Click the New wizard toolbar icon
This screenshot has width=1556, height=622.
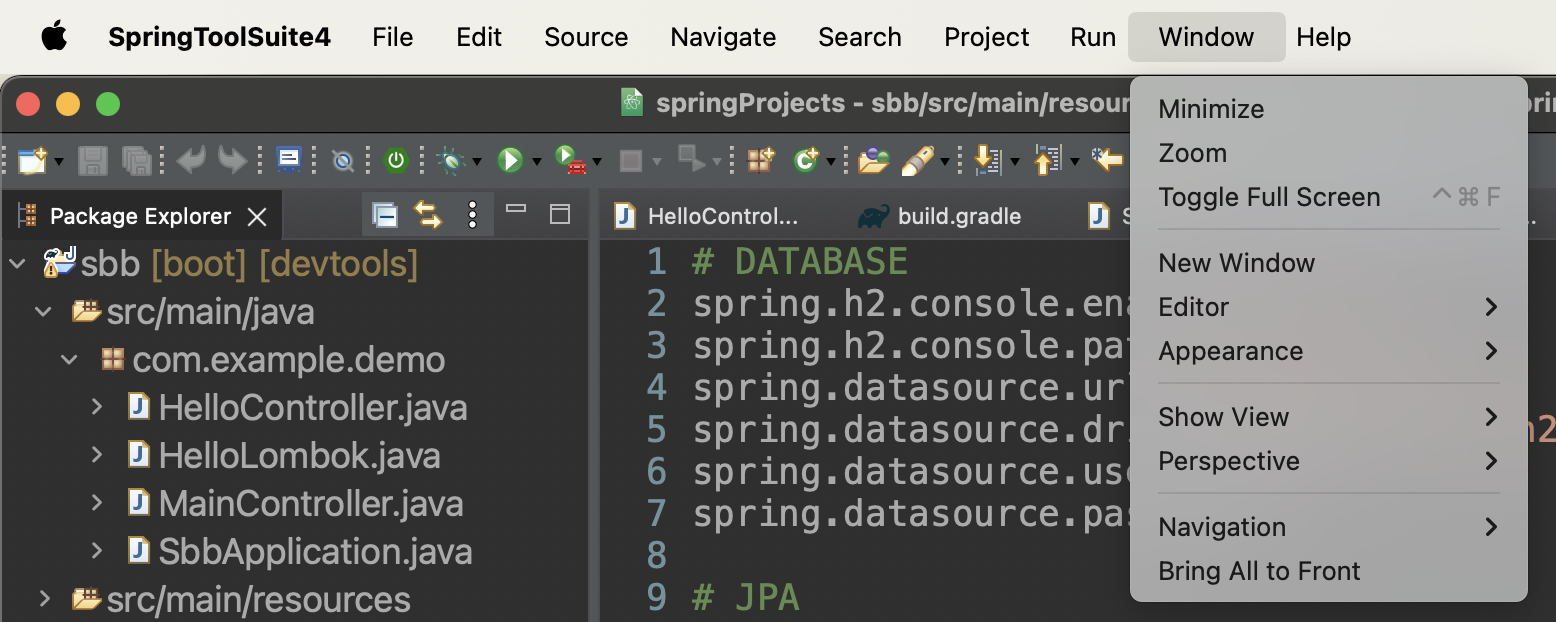(x=32, y=160)
